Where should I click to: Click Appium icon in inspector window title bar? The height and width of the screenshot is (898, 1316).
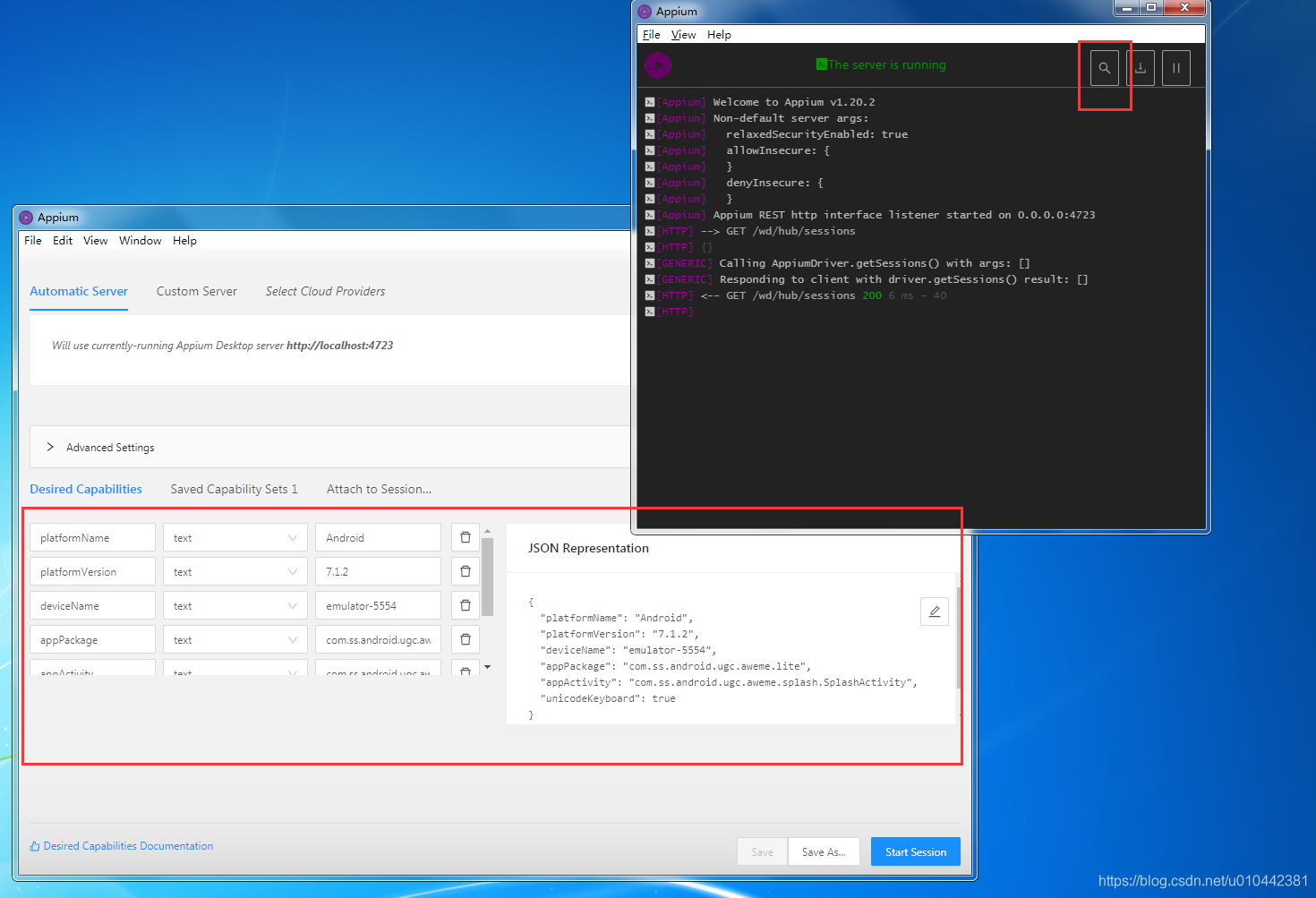[x=26, y=218]
